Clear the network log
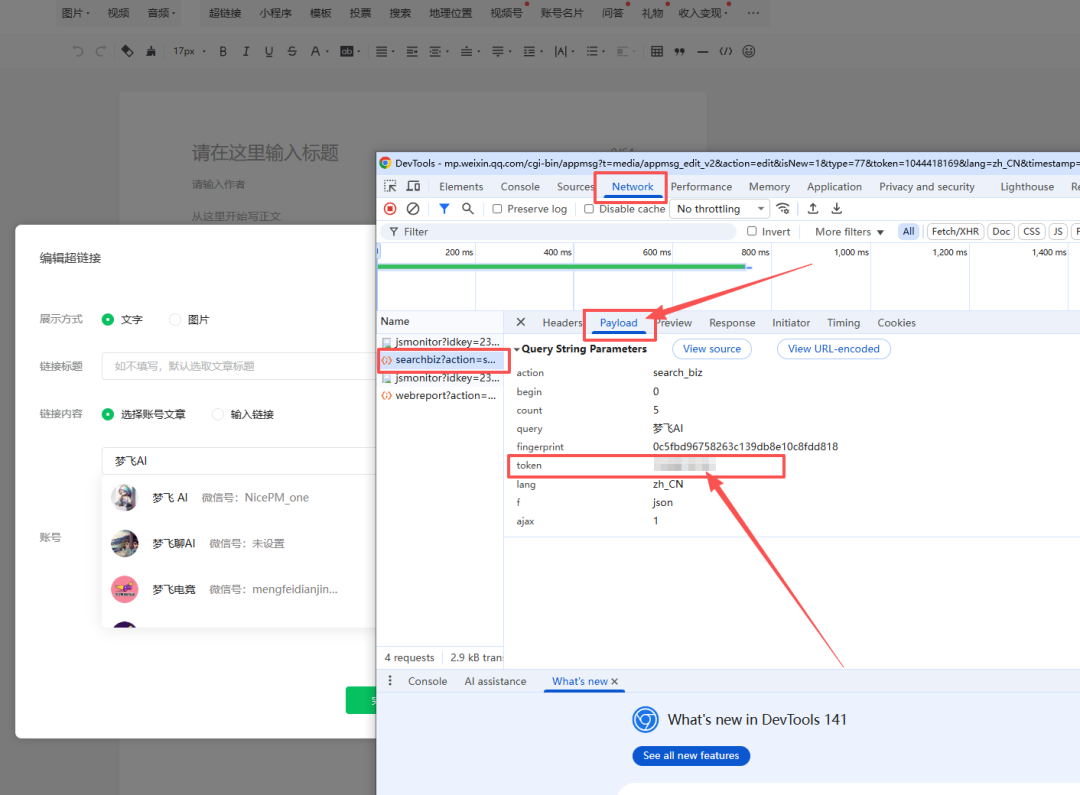 point(413,209)
